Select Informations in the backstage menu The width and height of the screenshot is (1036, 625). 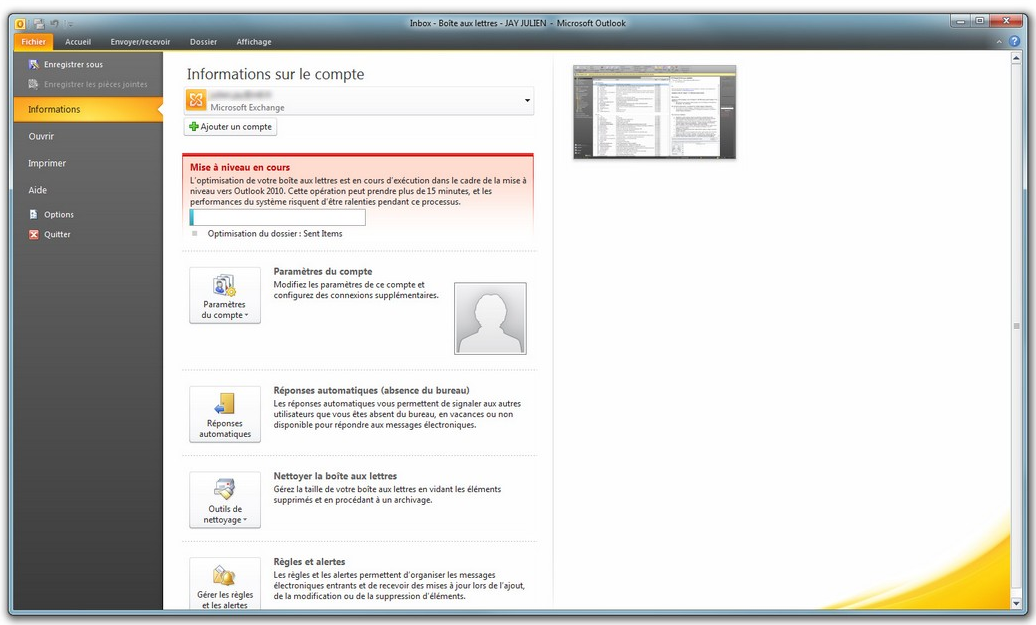click(x=88, y=109)
